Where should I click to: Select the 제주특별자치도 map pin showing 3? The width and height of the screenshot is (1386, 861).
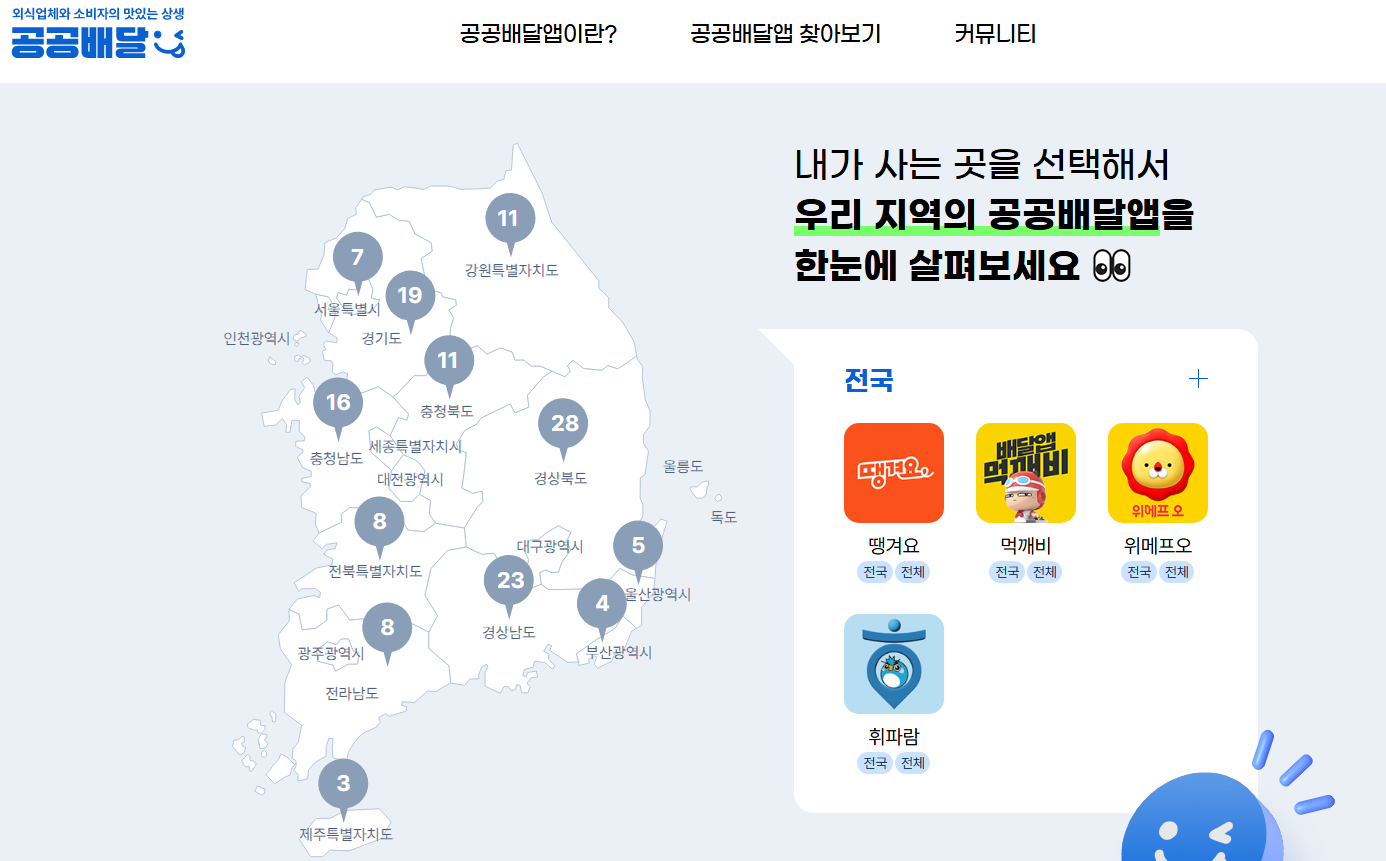click(x=343, y=786)
